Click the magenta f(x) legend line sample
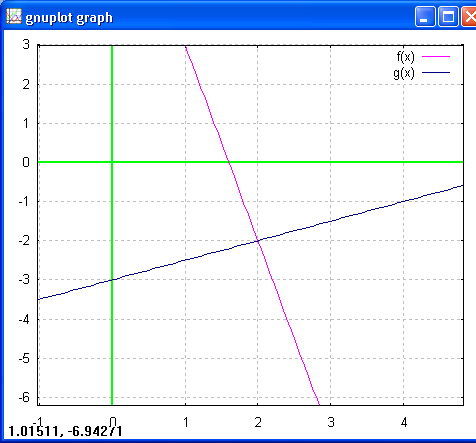 436,57
